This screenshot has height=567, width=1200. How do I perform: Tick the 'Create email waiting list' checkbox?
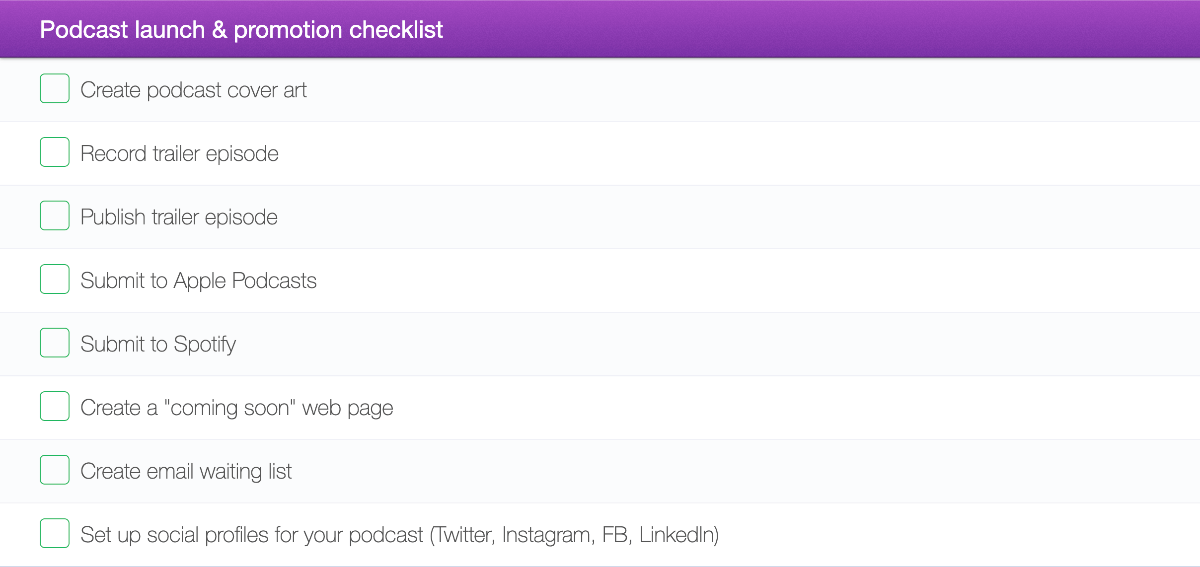[x=55, y=470]
